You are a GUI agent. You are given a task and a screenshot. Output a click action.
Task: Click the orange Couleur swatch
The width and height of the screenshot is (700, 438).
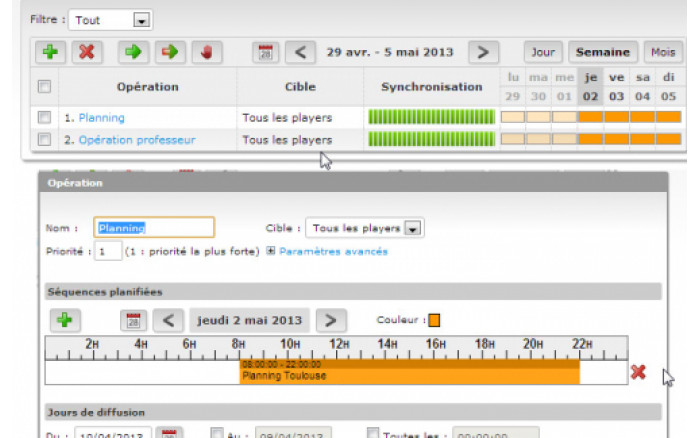coord(434,321)
